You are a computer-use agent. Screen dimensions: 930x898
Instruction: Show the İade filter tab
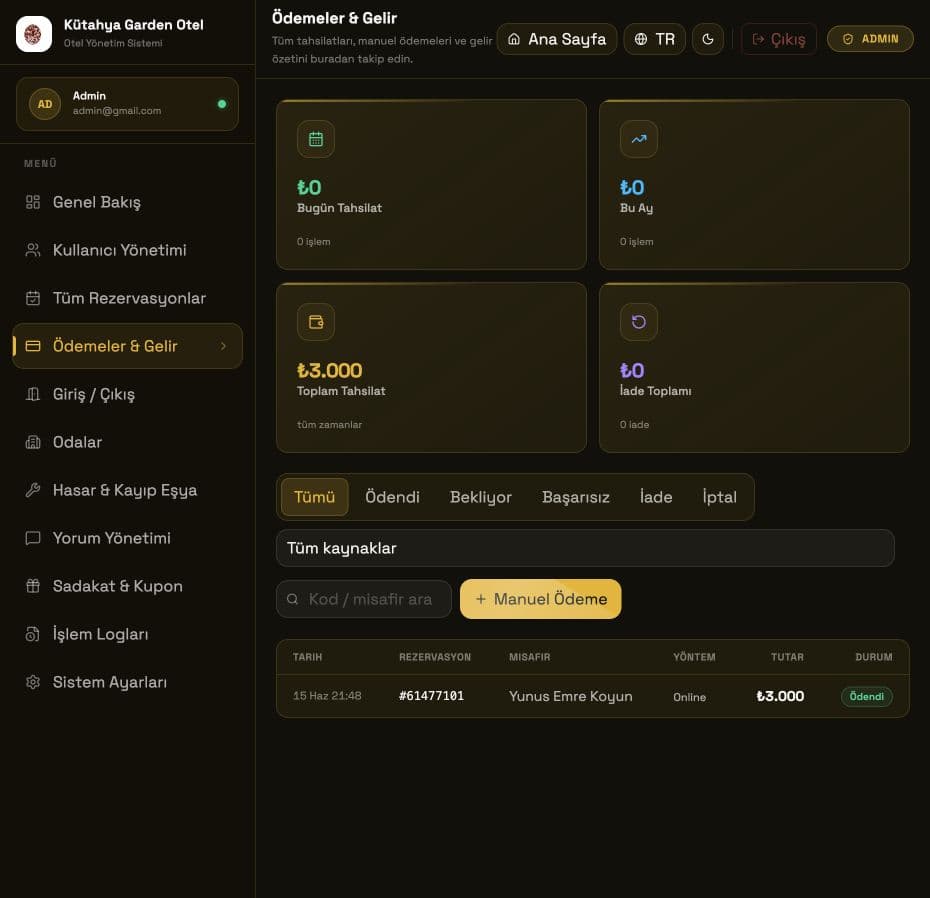pos(656,497)
